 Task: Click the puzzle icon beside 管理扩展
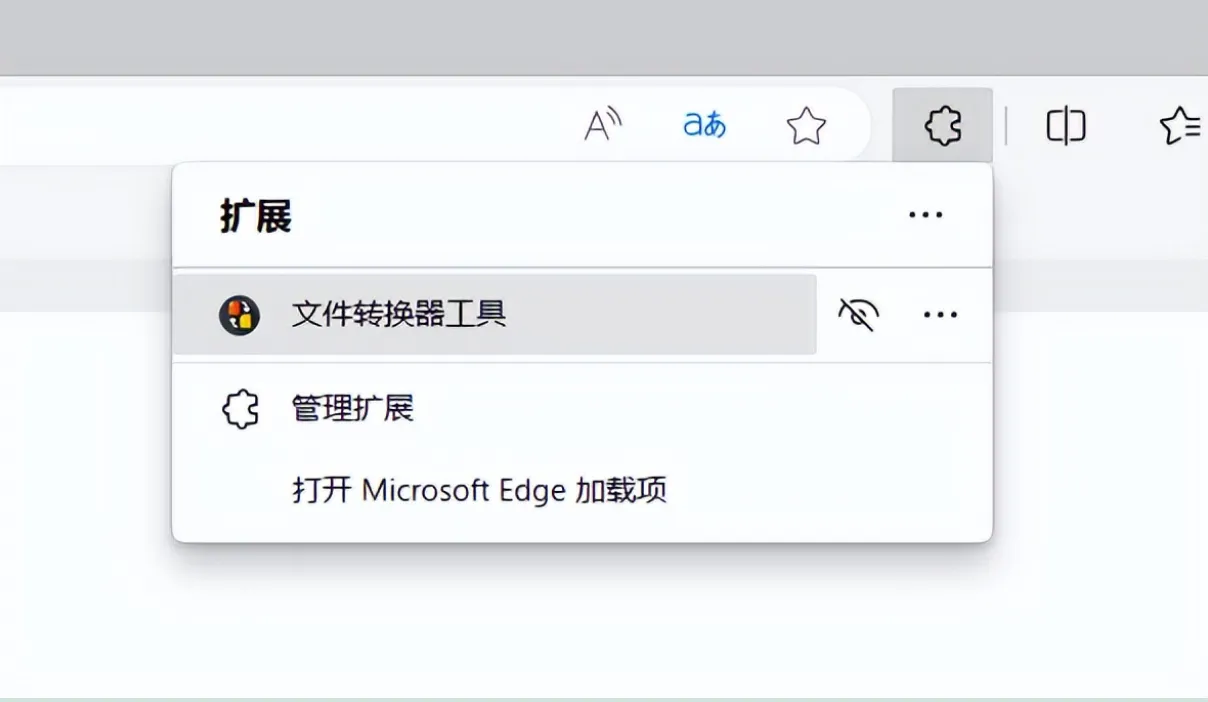coord(240,409)
